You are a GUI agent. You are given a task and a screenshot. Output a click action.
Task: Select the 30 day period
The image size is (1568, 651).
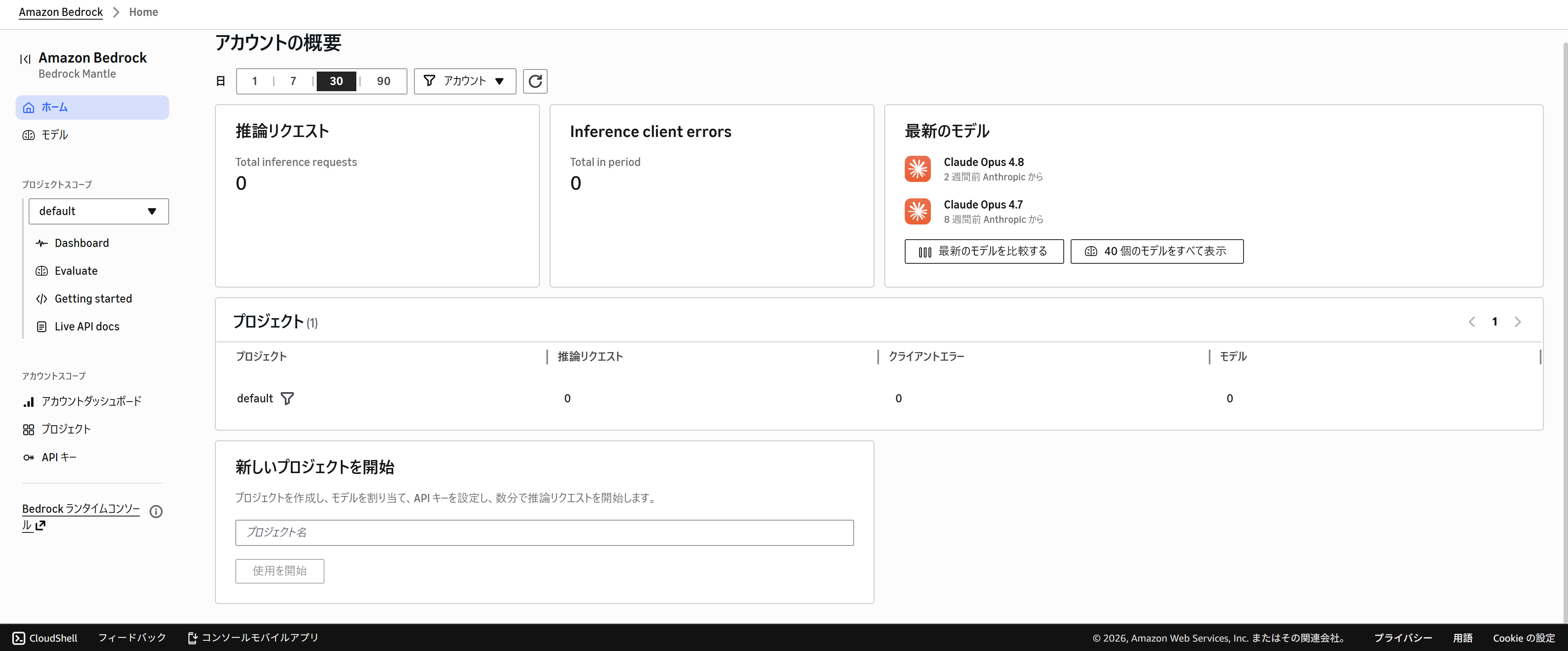(x=336, y=81)
